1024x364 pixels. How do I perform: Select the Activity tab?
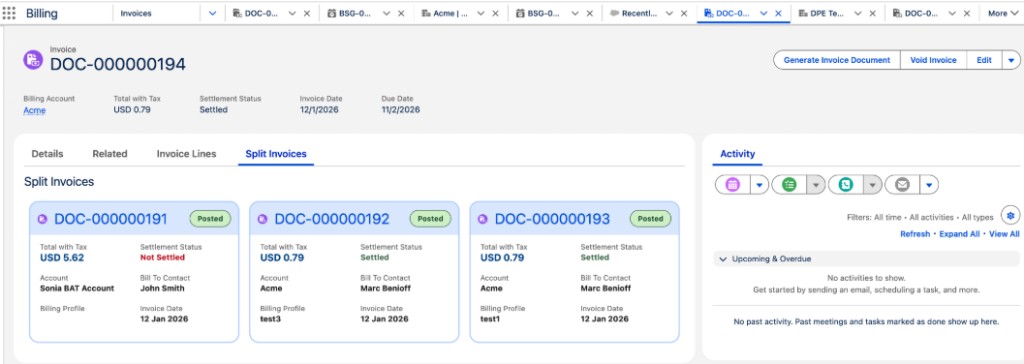point(737,154)
